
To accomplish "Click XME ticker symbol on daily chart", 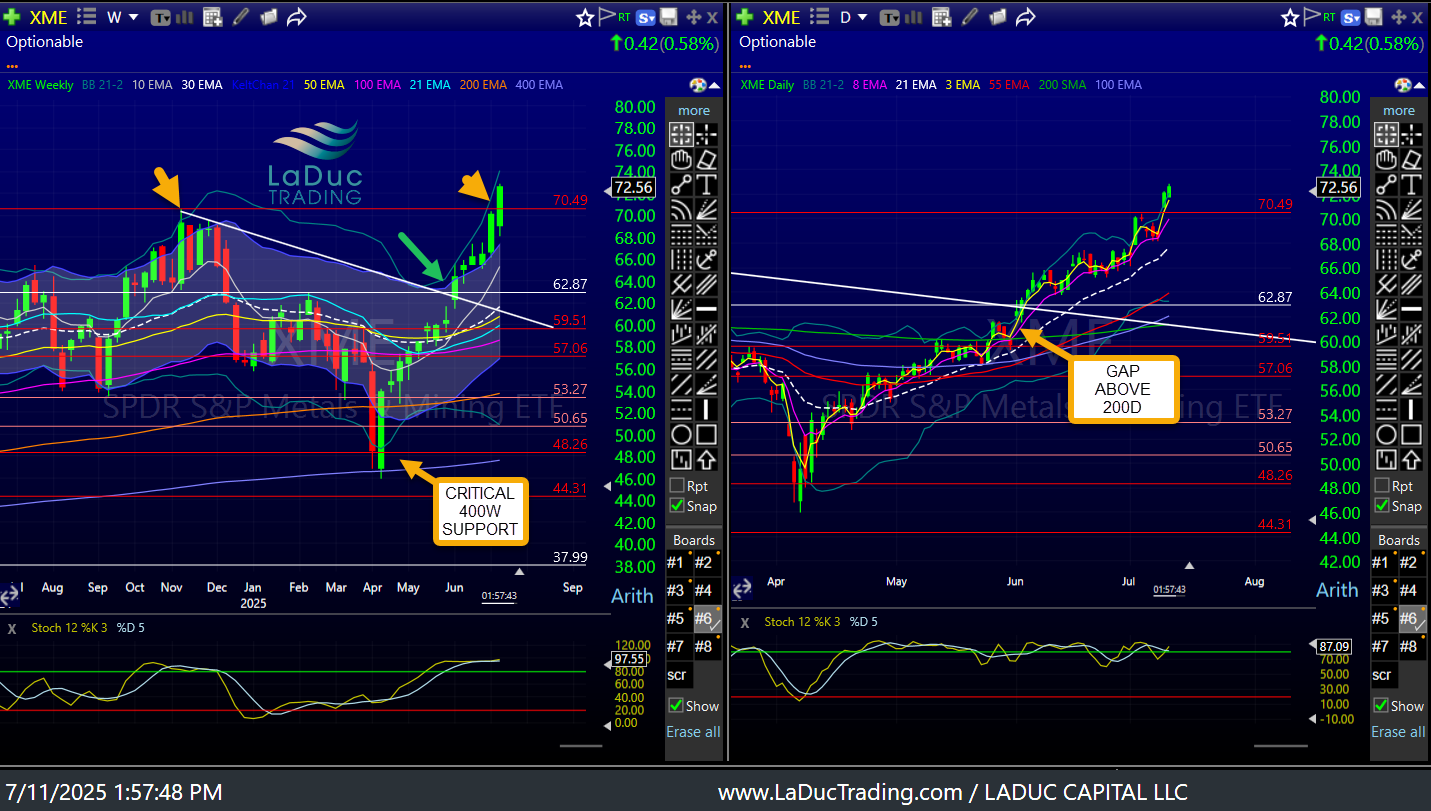I will [x=781, y=17].
